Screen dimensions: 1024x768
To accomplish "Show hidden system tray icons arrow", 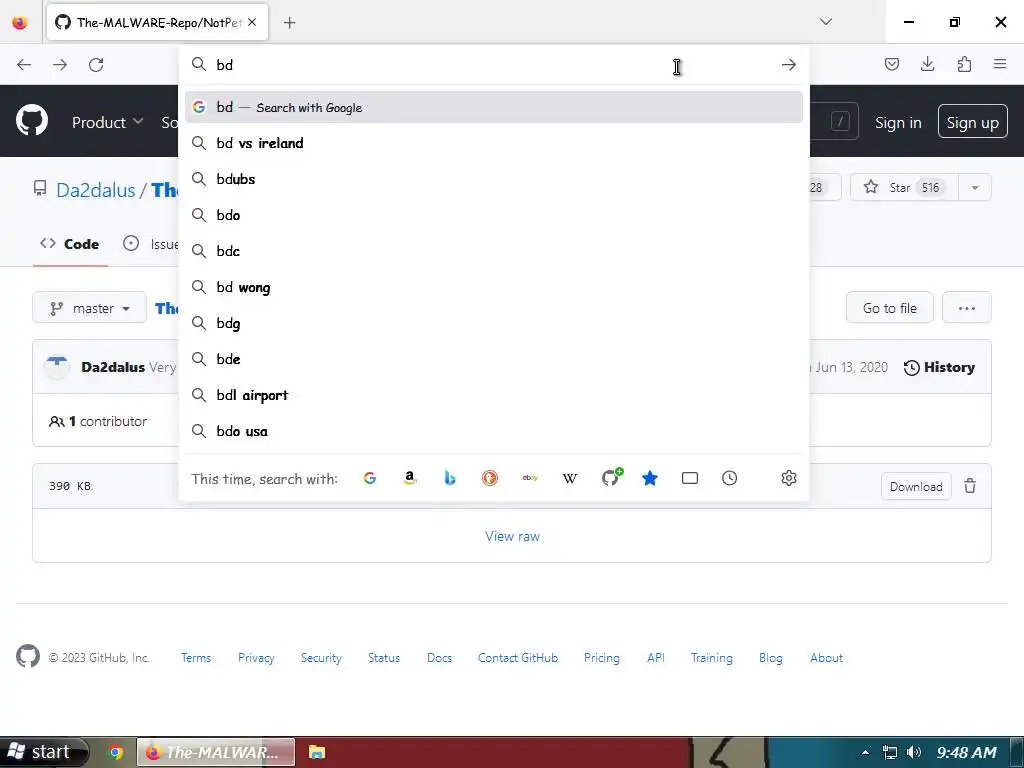I will pos(865,752).
